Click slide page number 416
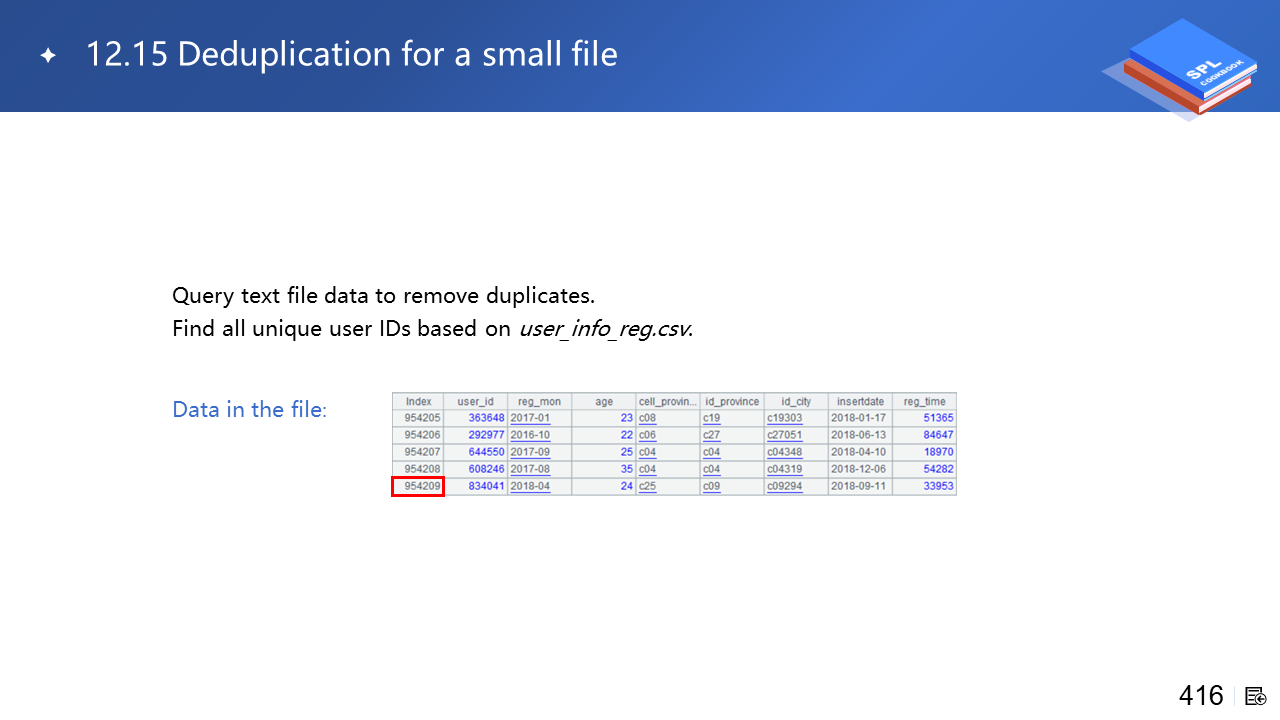 click(1200, 696)
